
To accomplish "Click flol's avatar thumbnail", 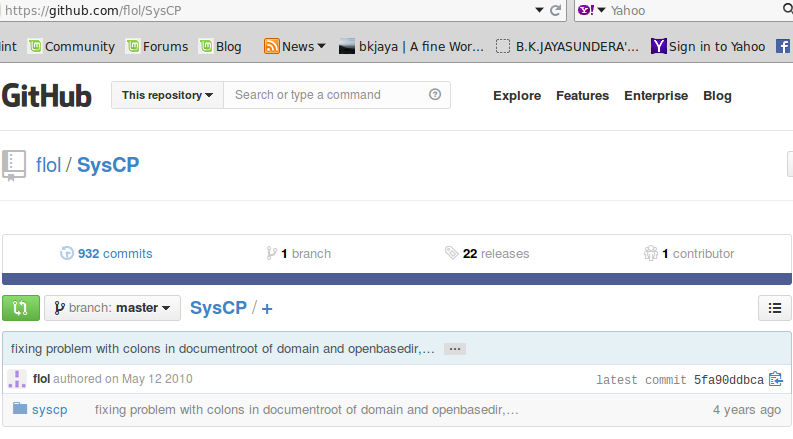I will click(x=17, y=379).
